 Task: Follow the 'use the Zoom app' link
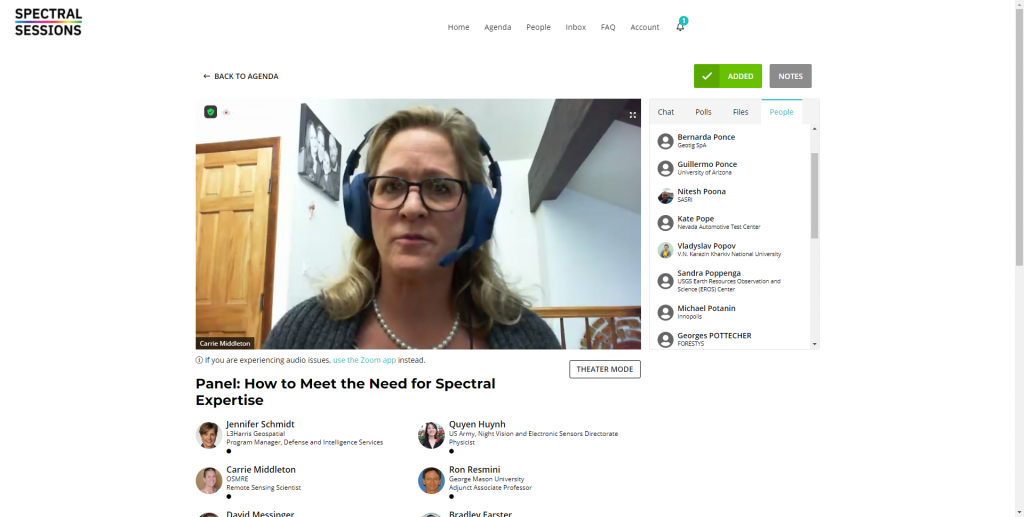tap(364, 360)
